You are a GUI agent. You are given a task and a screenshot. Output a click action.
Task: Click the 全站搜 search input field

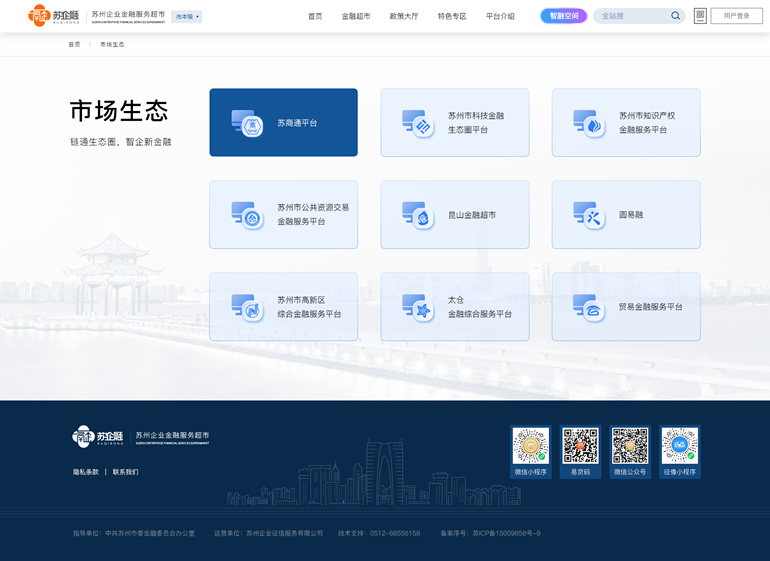[630, 16]
